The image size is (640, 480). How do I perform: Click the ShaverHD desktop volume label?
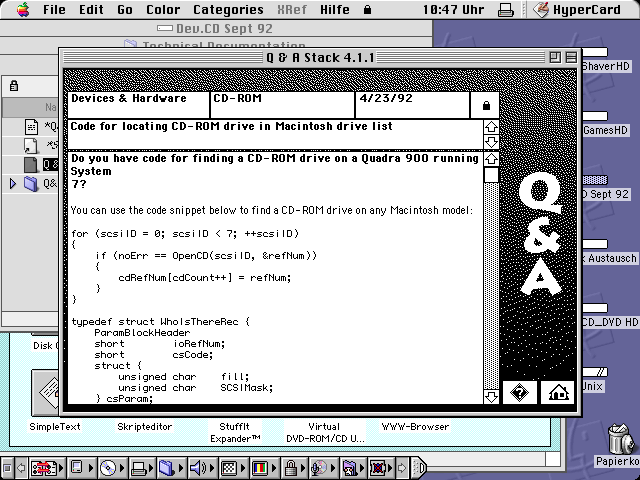[606, 66]
